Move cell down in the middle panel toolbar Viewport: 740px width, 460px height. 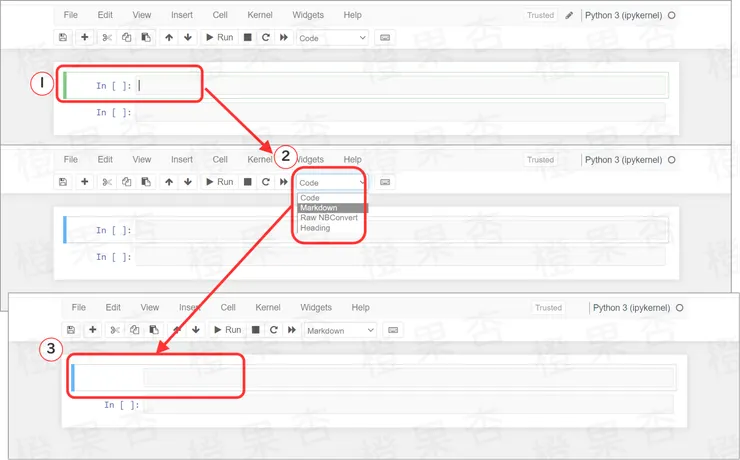[188, 182]
